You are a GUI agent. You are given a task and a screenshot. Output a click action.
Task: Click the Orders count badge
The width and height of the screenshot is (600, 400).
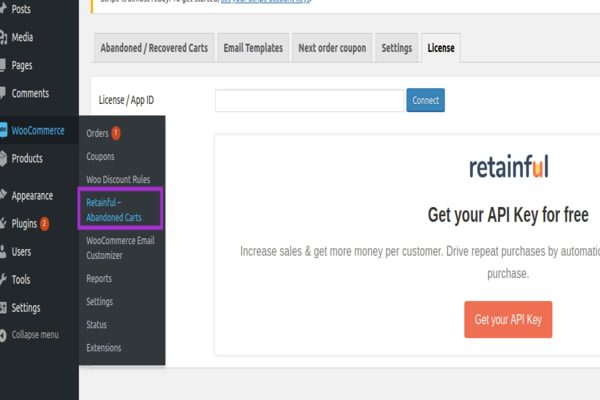pyautogui.click(x=116, y=133)
